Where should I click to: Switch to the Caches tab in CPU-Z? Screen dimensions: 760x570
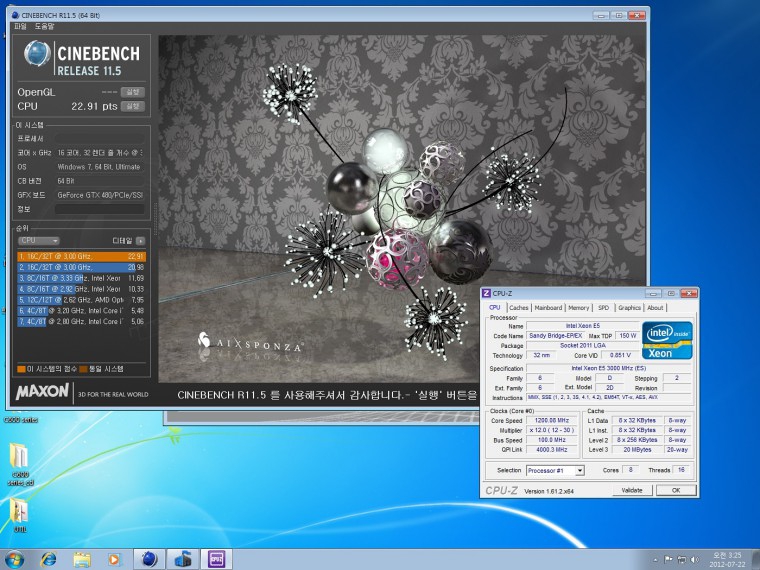point(519,308)
